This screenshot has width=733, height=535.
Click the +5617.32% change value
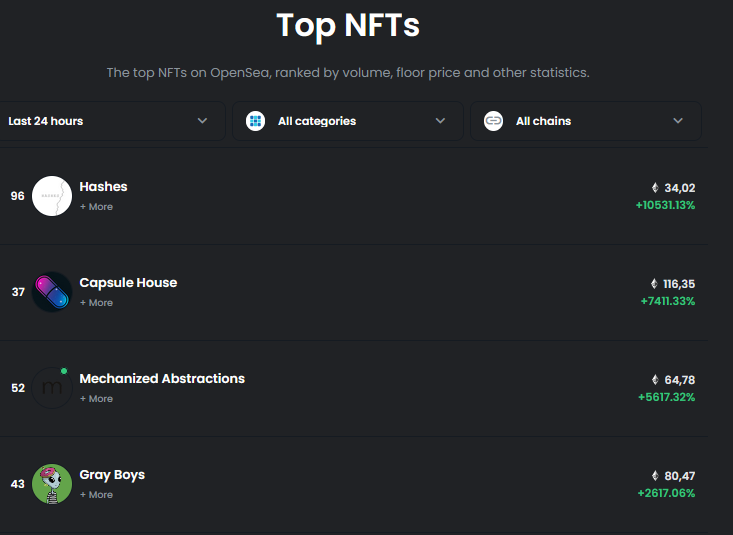pos(667,398)
